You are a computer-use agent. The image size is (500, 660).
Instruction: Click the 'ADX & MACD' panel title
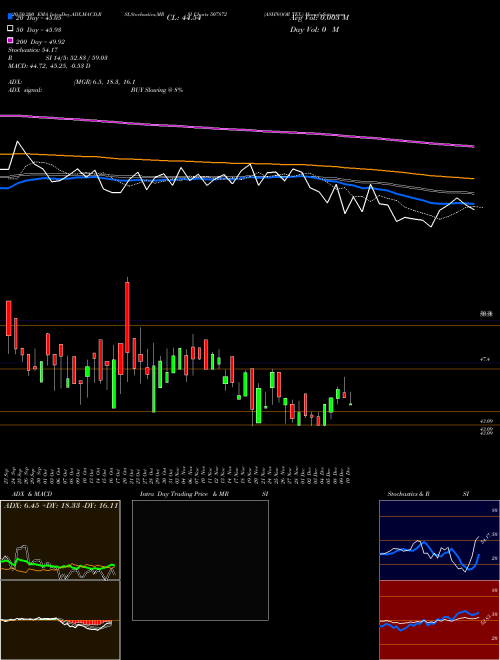32,494
